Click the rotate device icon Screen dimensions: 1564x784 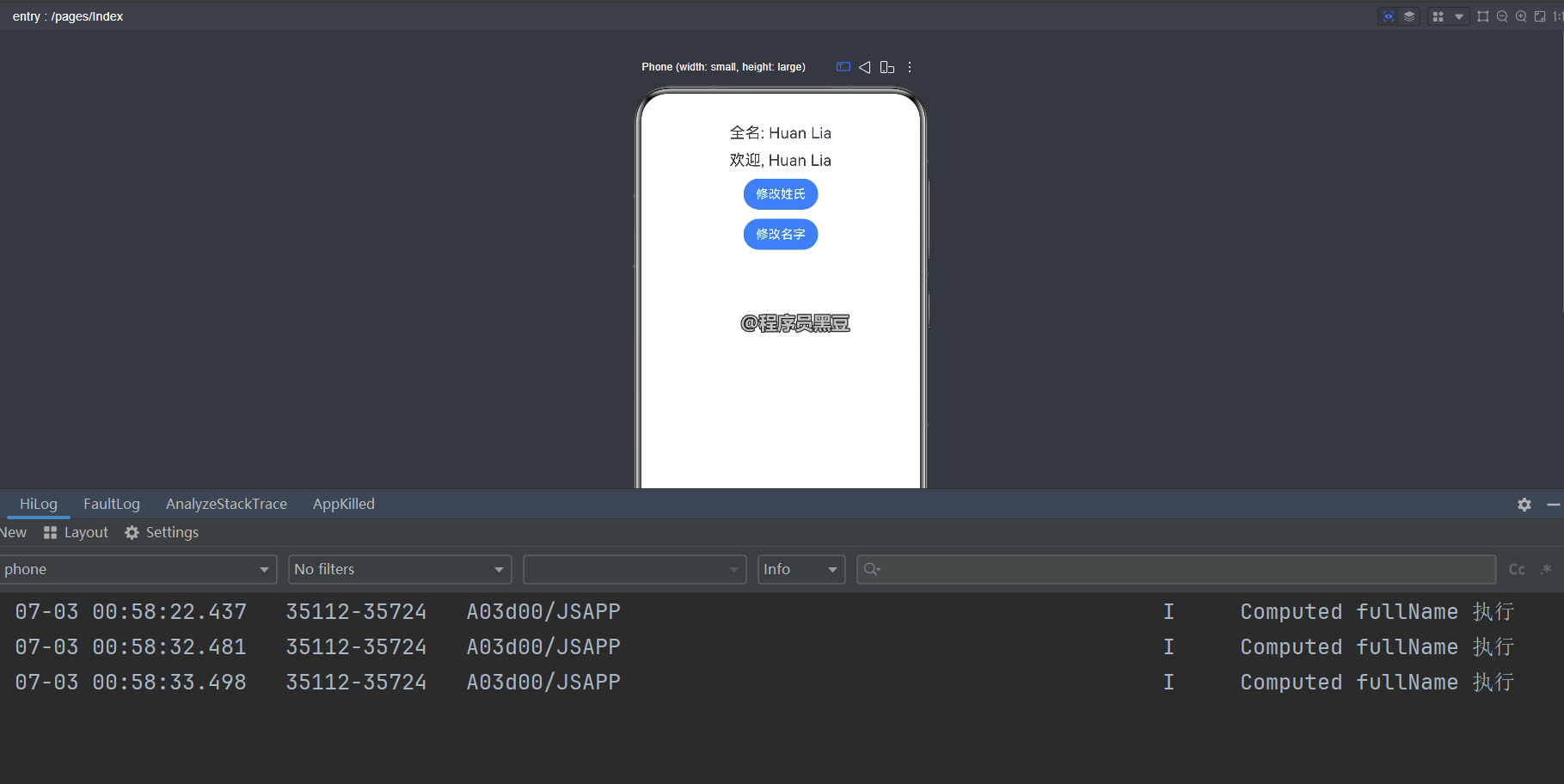(887, 67)
